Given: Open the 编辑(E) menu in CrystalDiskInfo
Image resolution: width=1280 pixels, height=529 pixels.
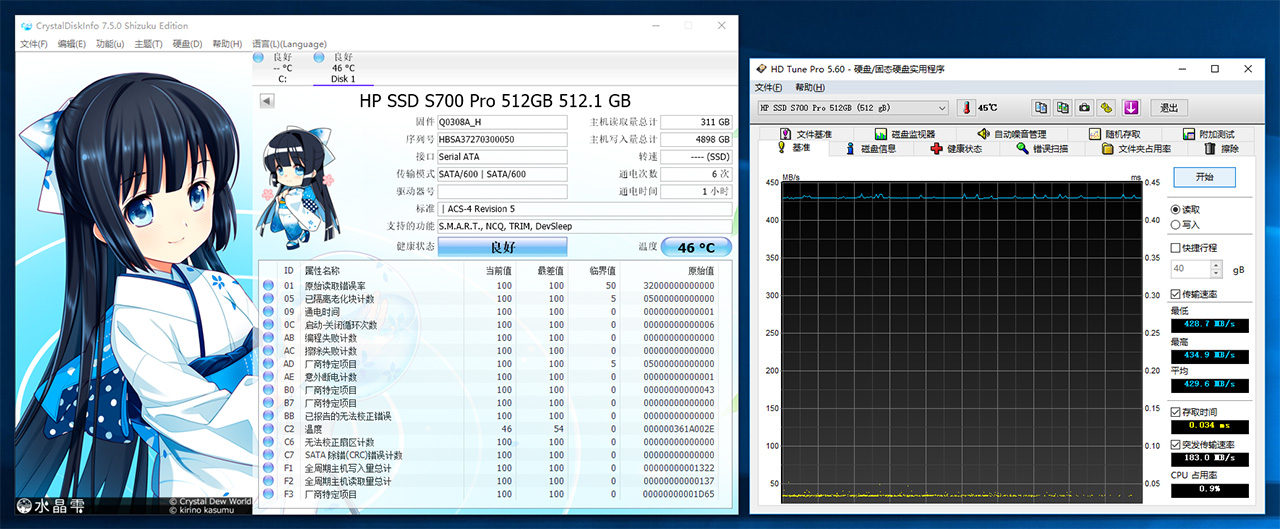Looking at the screenshot, I should pyautogui.click(x=72, y=44).
